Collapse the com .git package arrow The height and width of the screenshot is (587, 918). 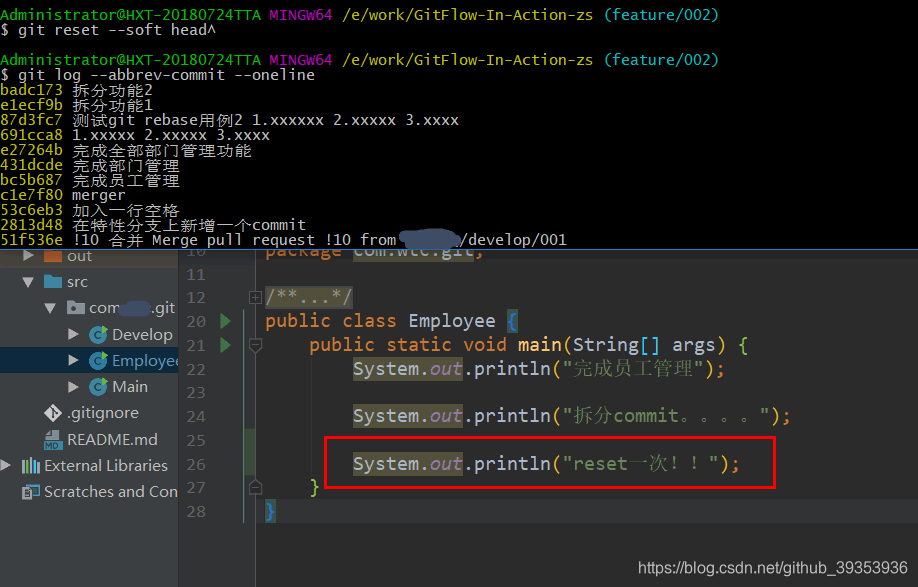click(x=50, y=308)
